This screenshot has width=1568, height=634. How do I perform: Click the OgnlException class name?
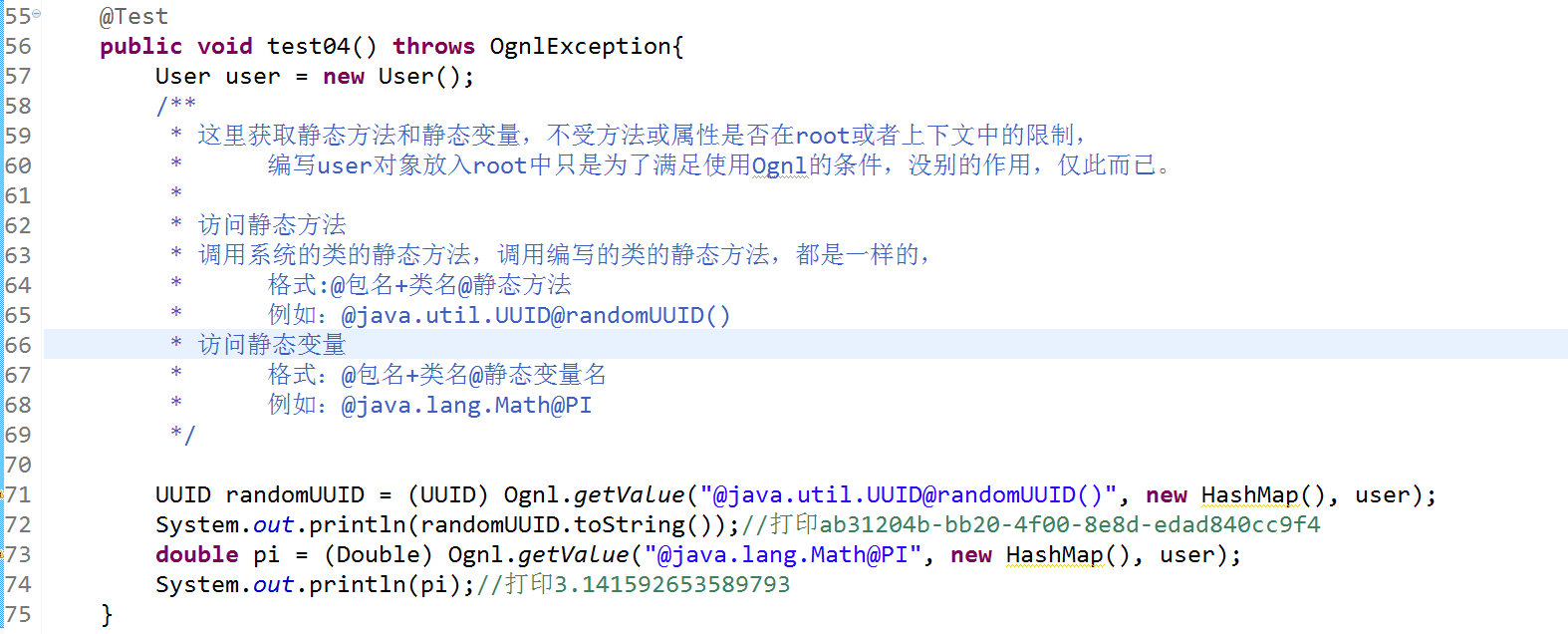click(581, 47)
